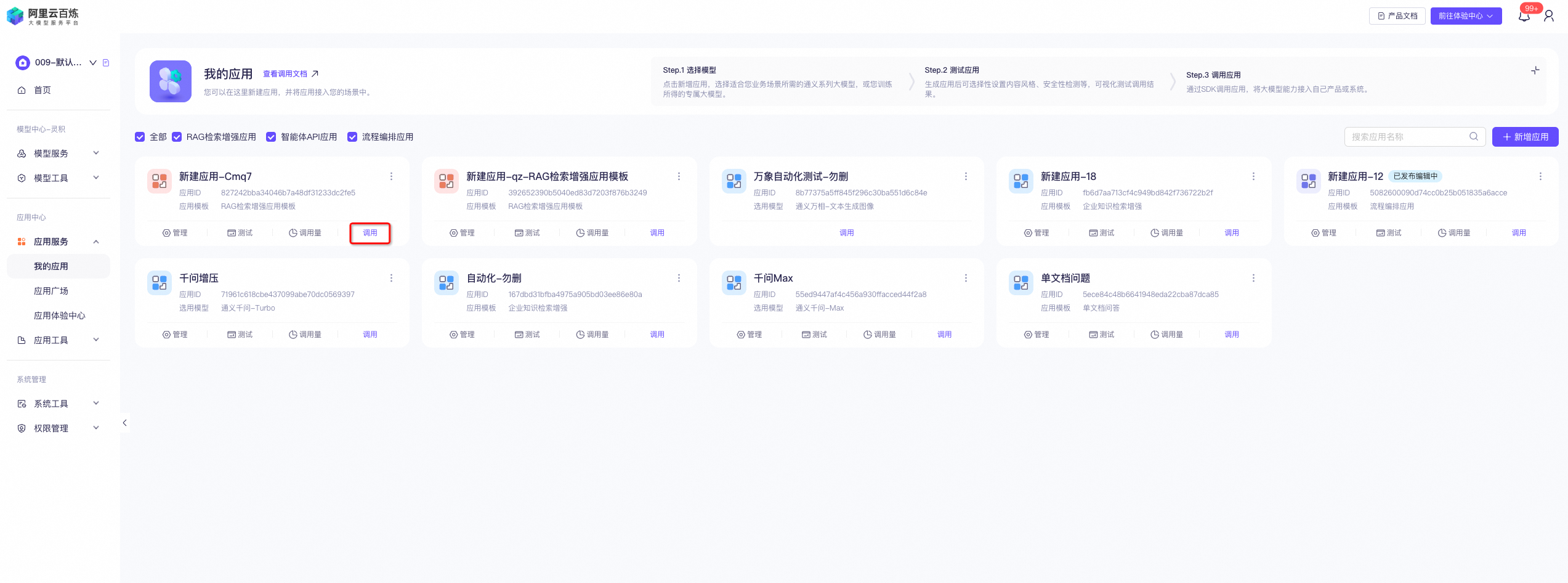This screenshot has height=583, width=1568.
Task: Click the 新建应用-12 app icon
Action: tap(1309, 181)
